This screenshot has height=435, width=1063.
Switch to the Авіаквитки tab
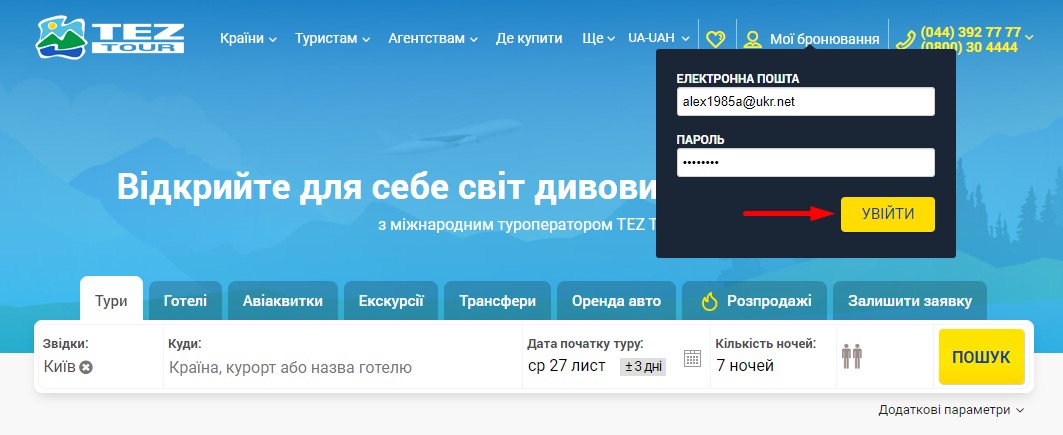[x=283, y=301]
